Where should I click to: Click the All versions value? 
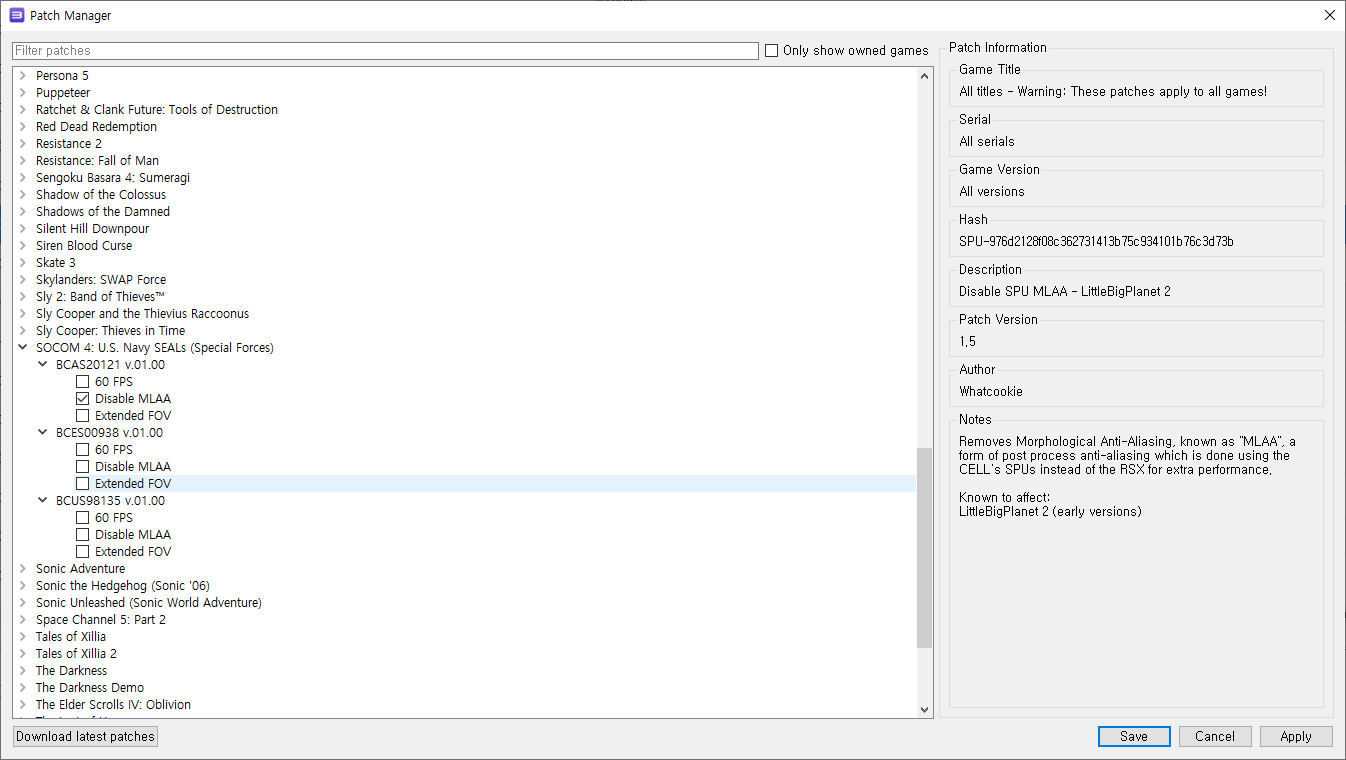[992, 192]
